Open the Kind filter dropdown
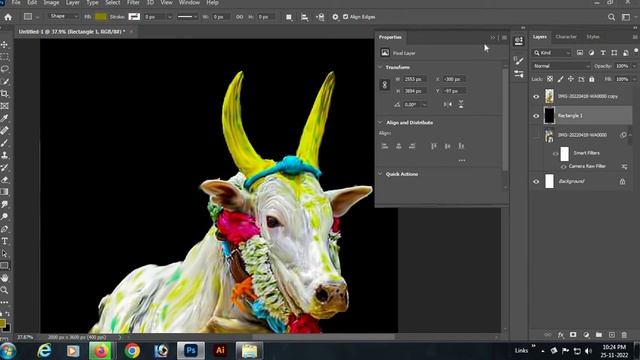This screenshot has width=640, height=360. 552,53
